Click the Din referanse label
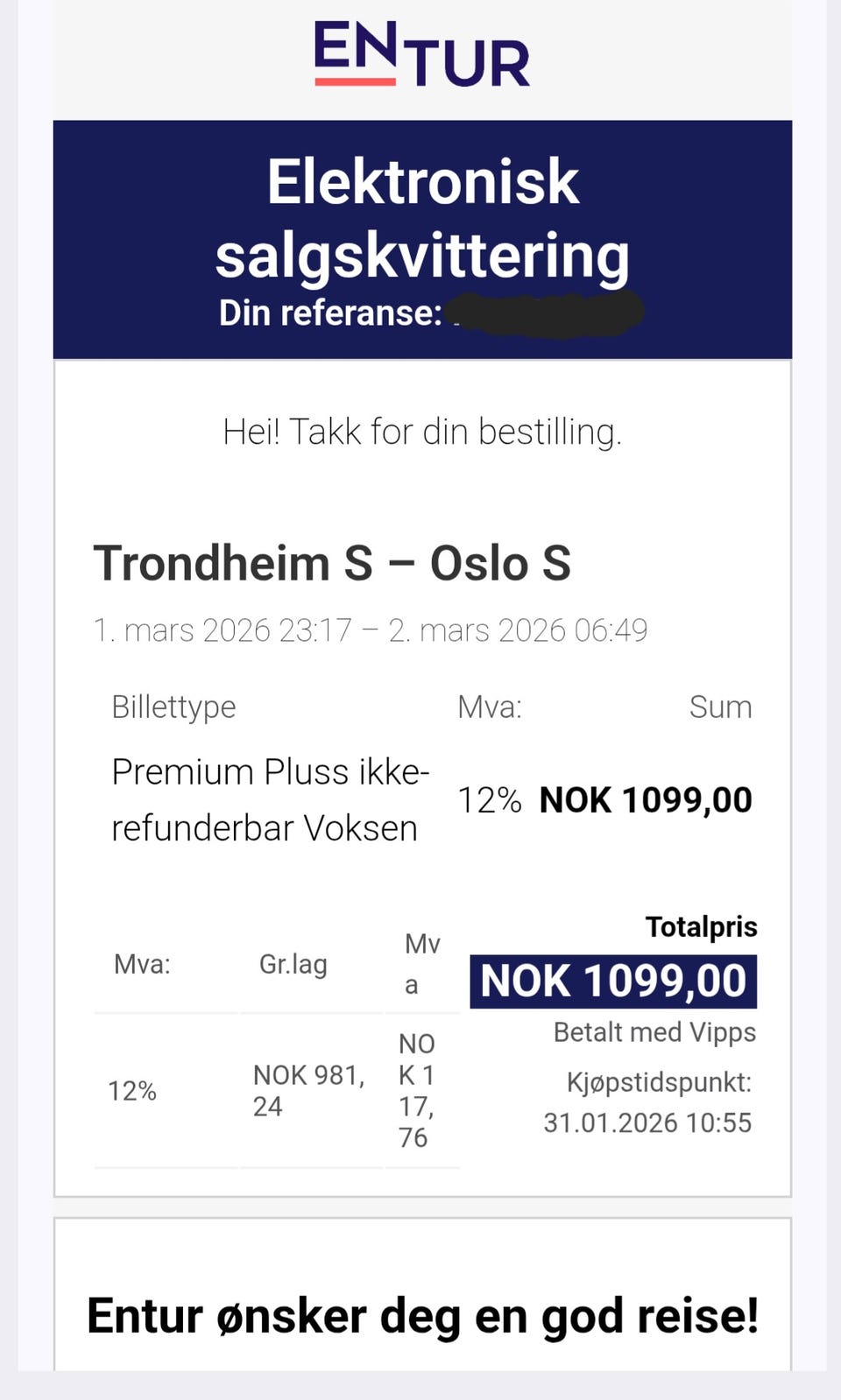This screenshot has height=1400, width=841. coord(330,313)
